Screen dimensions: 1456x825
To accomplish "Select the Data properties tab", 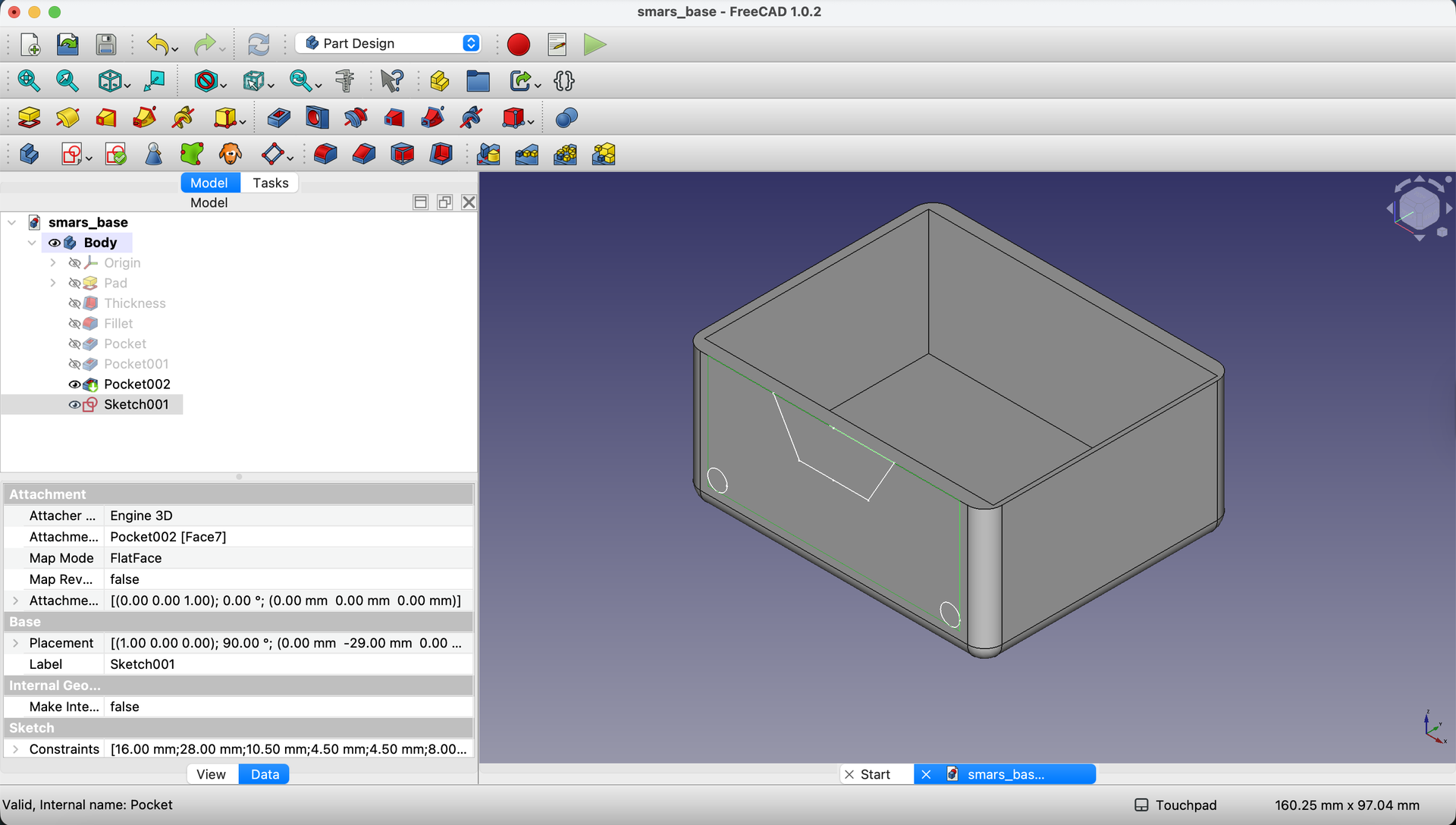I will (265, 774).
